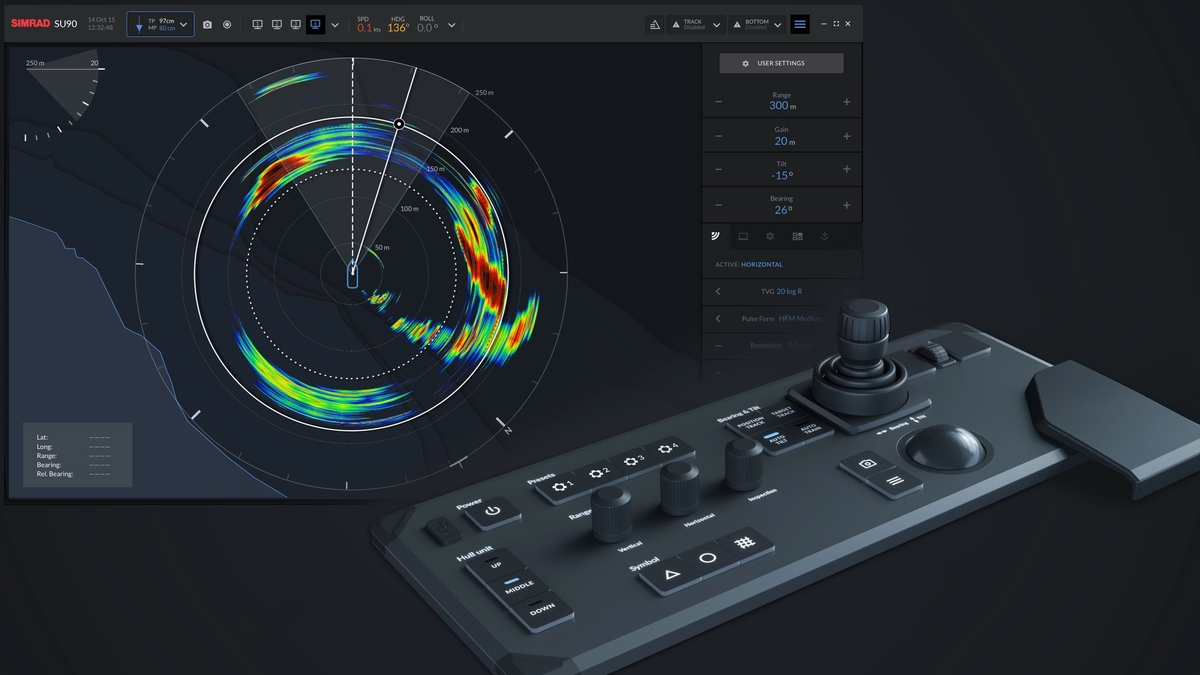Click the download install tab icon
1200x675 pixels.
tap(824, 237)
